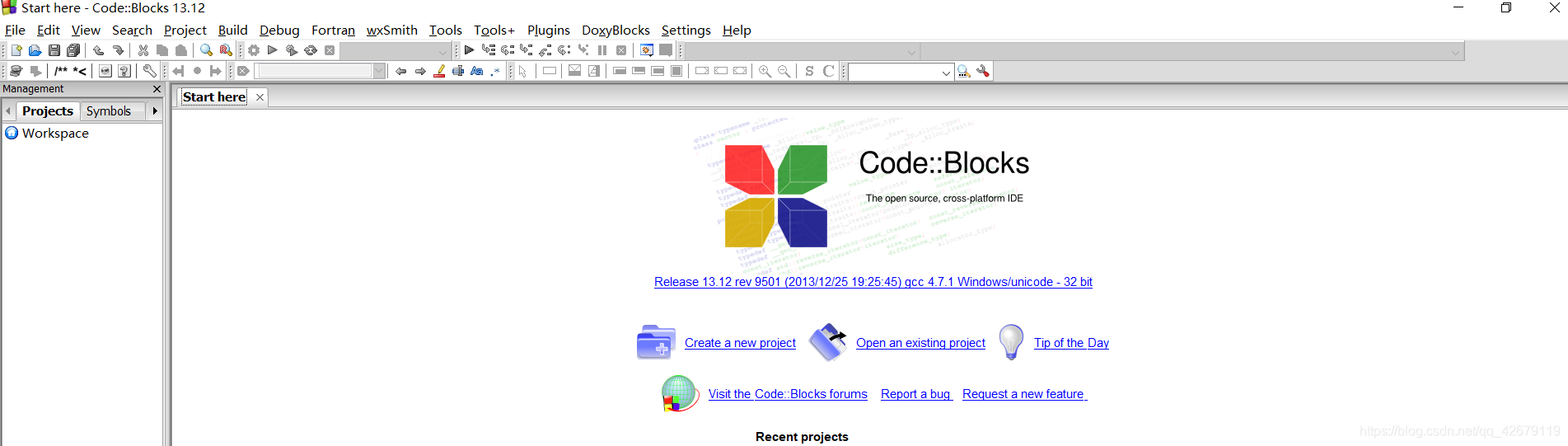The height and width of the screenshot is (446, 1568).
Task: Select the Projects tab
Action: 48,110
